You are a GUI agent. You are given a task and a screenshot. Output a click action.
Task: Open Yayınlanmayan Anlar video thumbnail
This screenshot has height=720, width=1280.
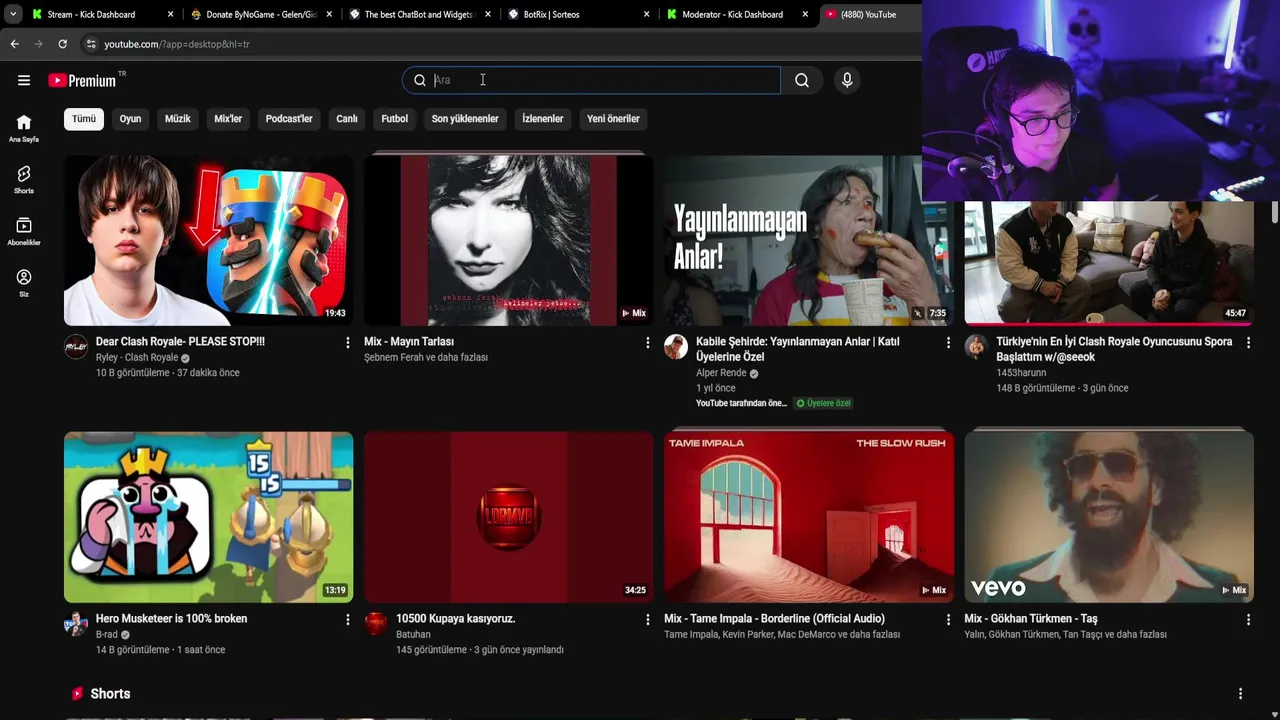coord(808,240)
